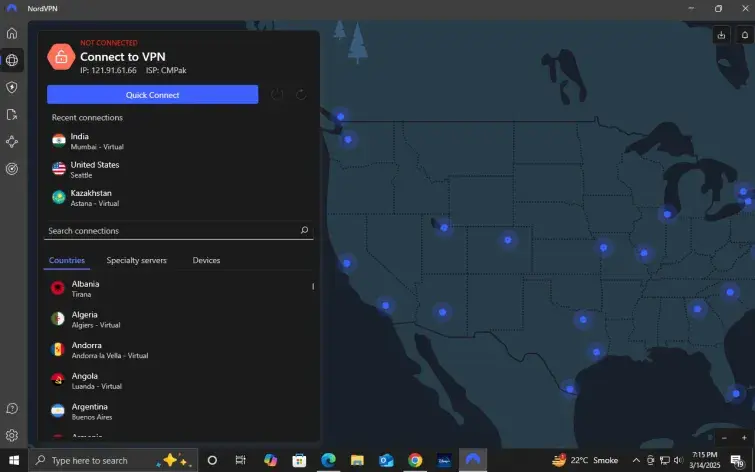Select Albania Tirana in country list
The height and width of the screenshot is (472, 755).
[x=178, y=288]
